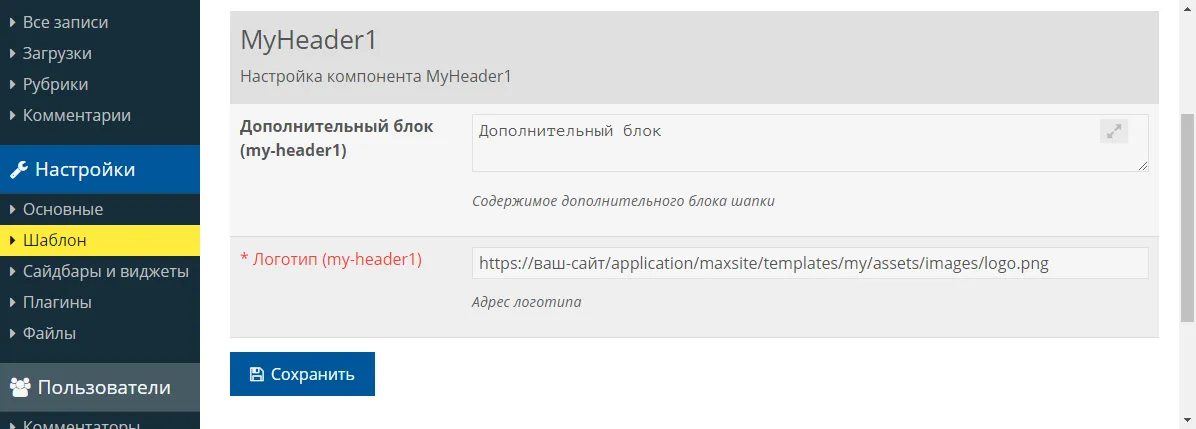This screenshot has width=1196, height=429.
Task: Click the users icon beside Пользователи
Action: click(19, 388)
